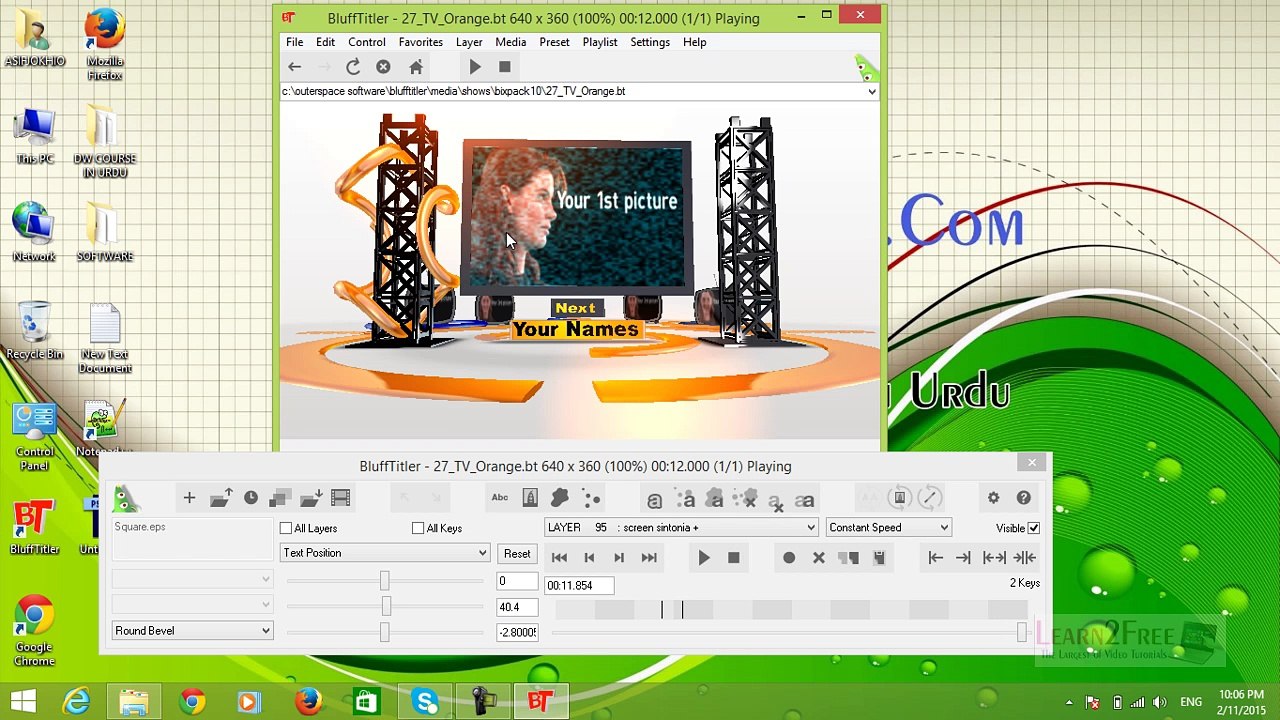The image size is (1280, 720).
Task: Open the Control menu
Action: pos(367,42)
